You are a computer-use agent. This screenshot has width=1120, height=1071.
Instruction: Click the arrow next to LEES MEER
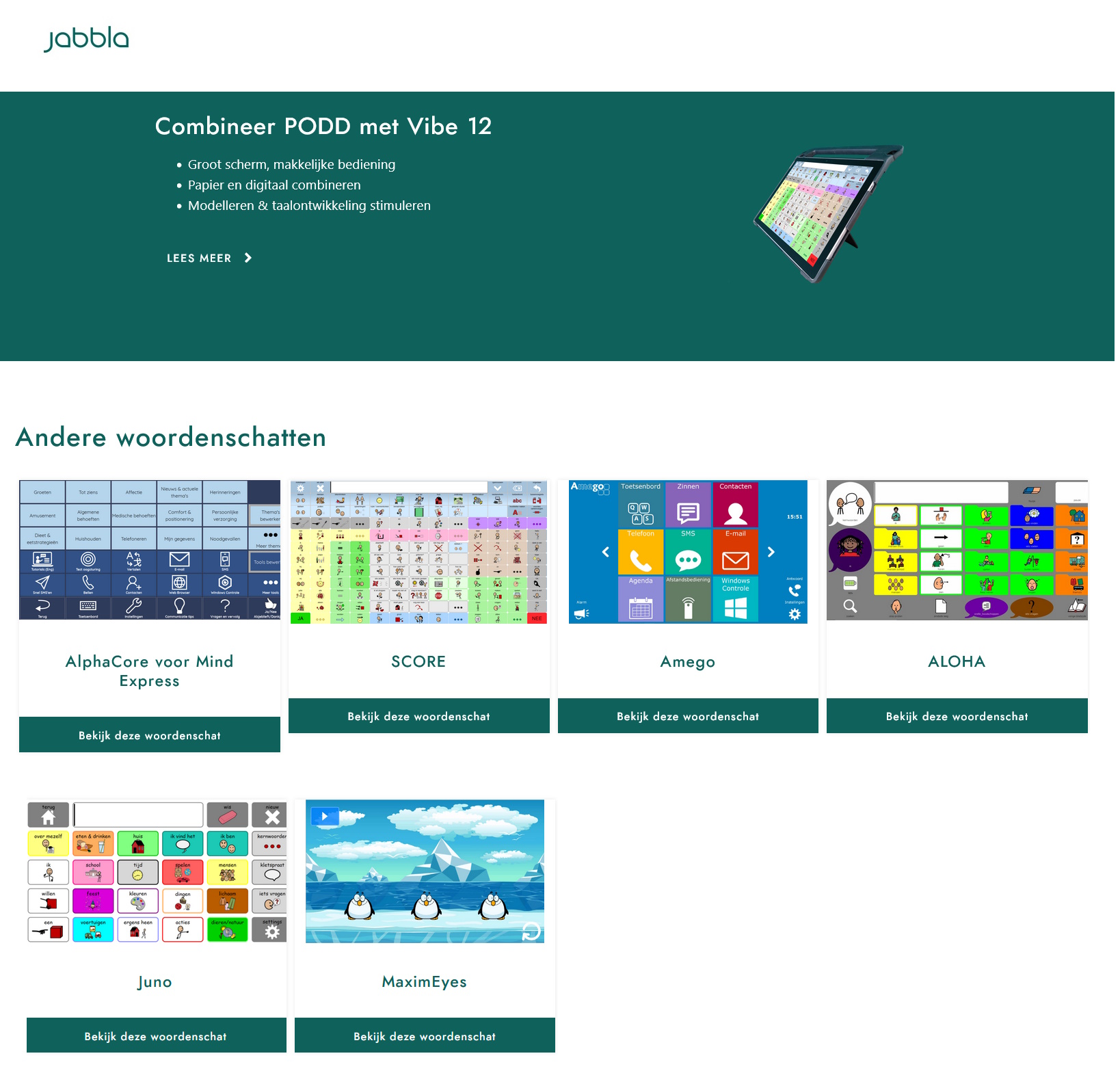(248, 258)
